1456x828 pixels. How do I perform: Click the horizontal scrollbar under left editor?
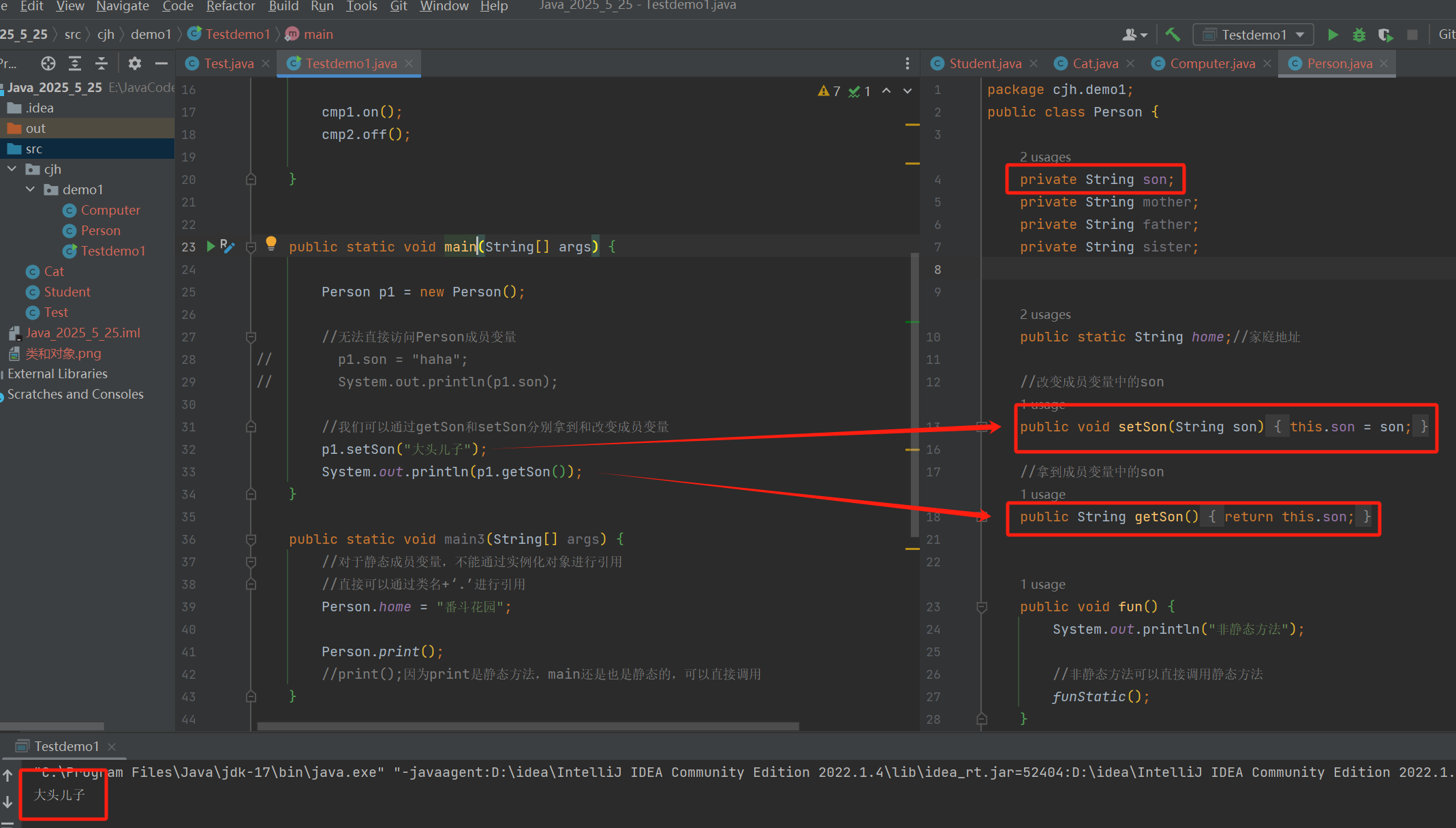(527, 726)
